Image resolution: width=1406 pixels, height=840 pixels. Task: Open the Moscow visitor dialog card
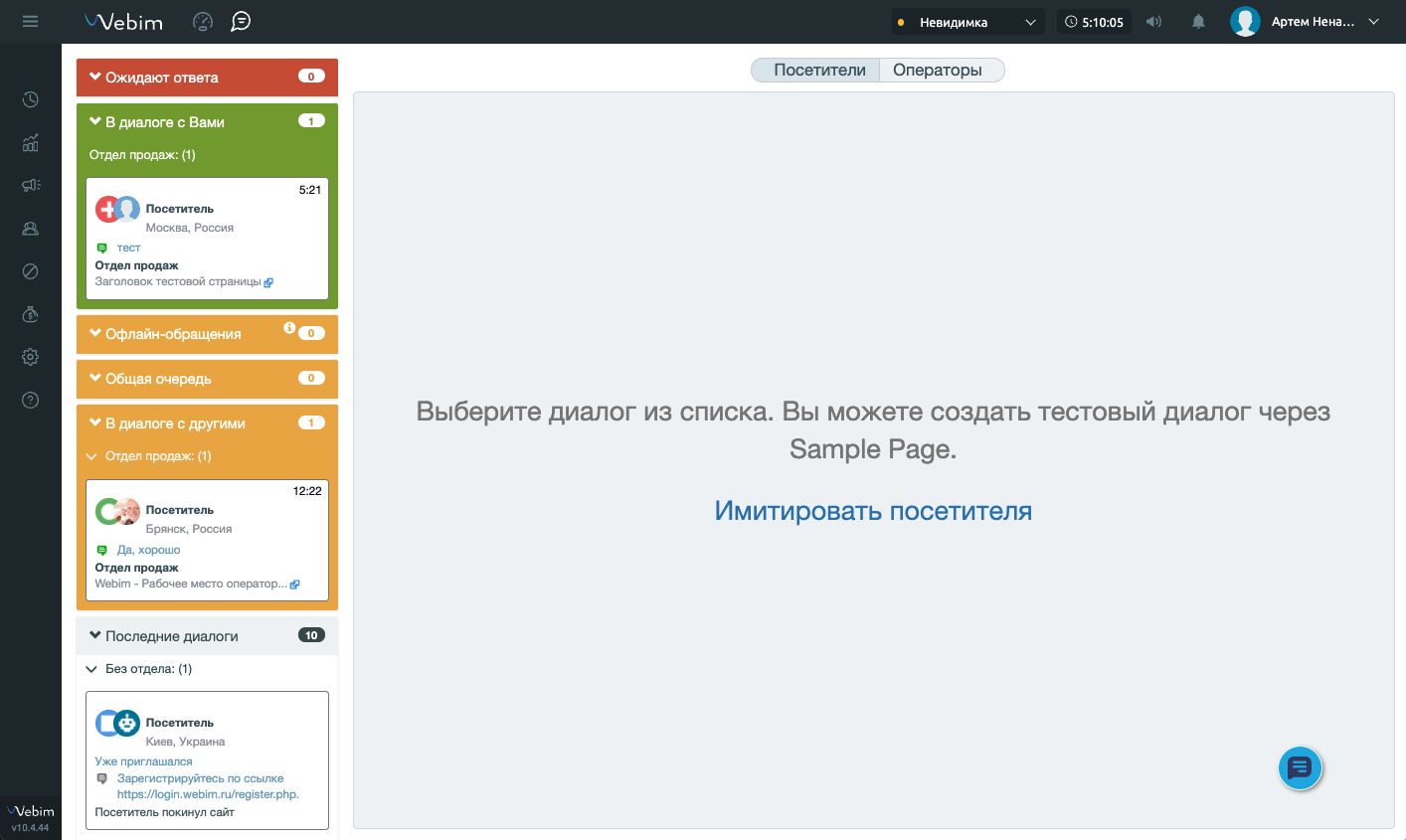(207, 239)
